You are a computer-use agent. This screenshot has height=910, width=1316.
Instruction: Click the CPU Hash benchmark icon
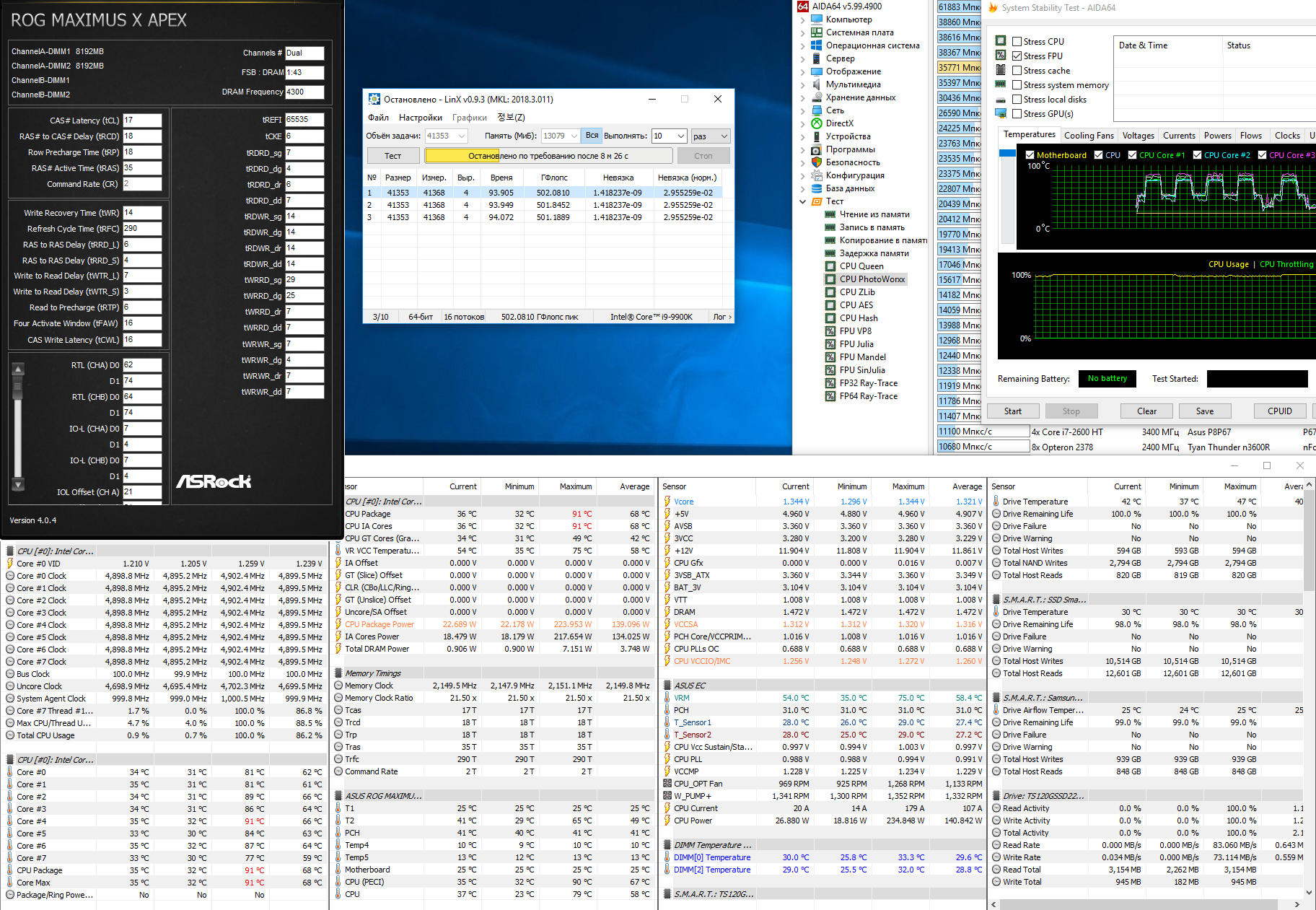pyautogui.click(x=830, y=318)
